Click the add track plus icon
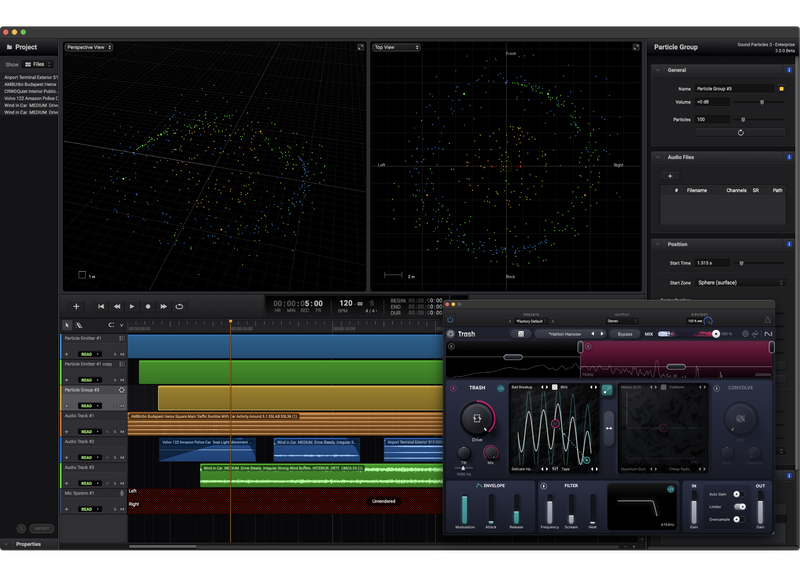This screenshot has width=800, height=577. [x=76, y=306]
